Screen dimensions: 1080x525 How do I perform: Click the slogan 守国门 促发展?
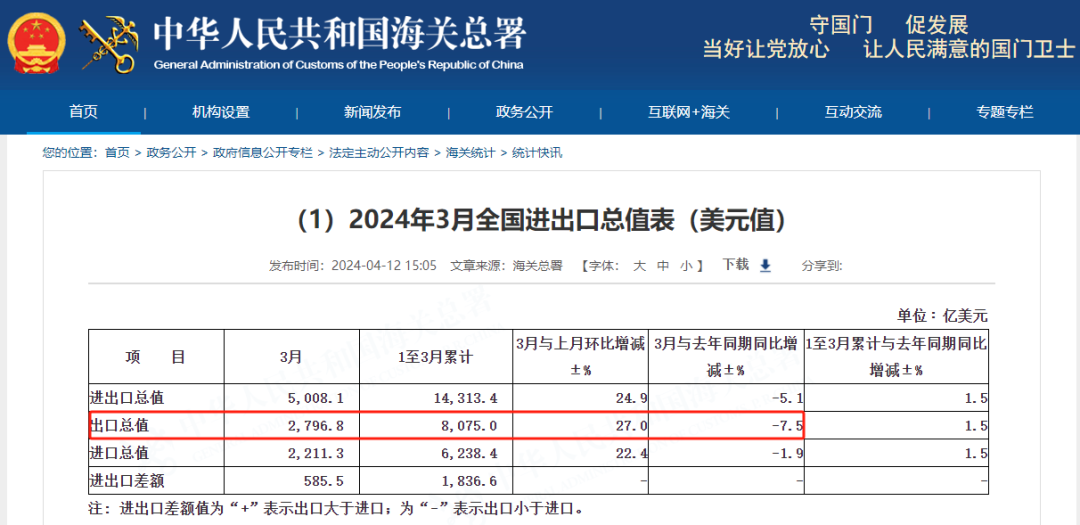889,25
